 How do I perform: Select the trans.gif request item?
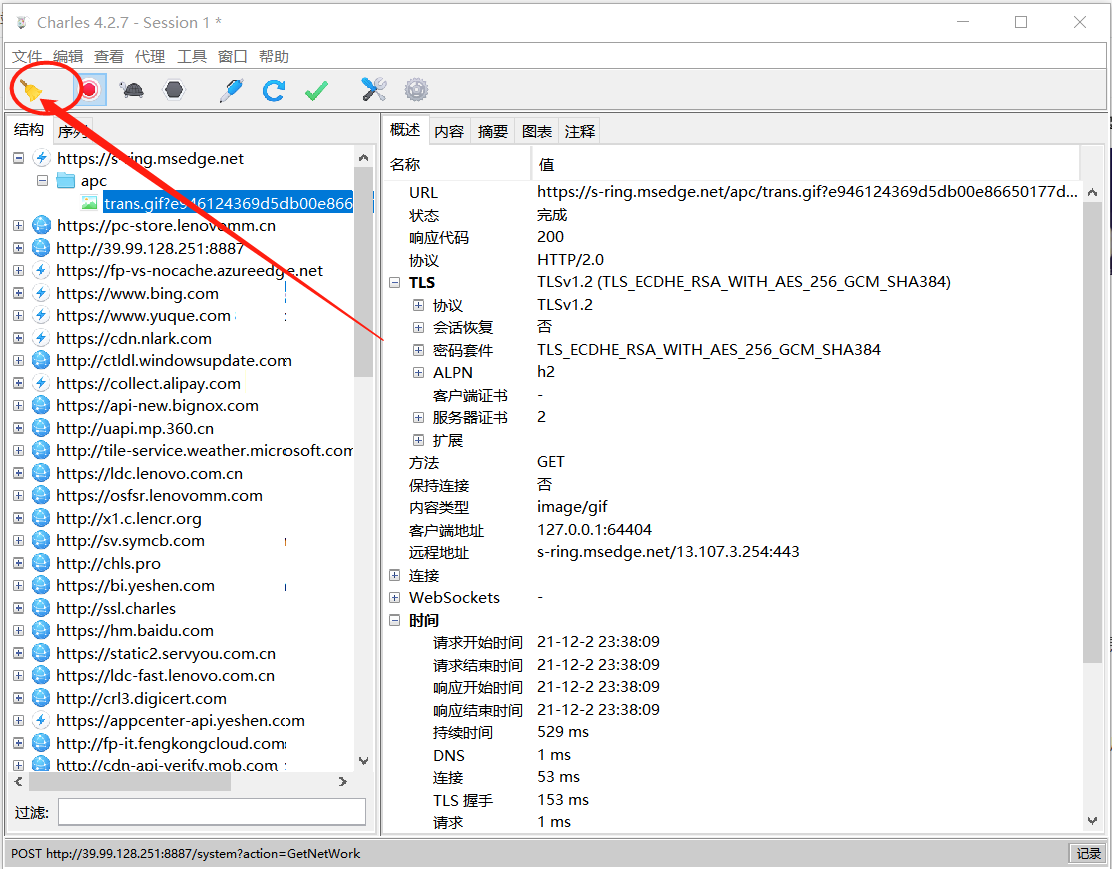(228, 204)
